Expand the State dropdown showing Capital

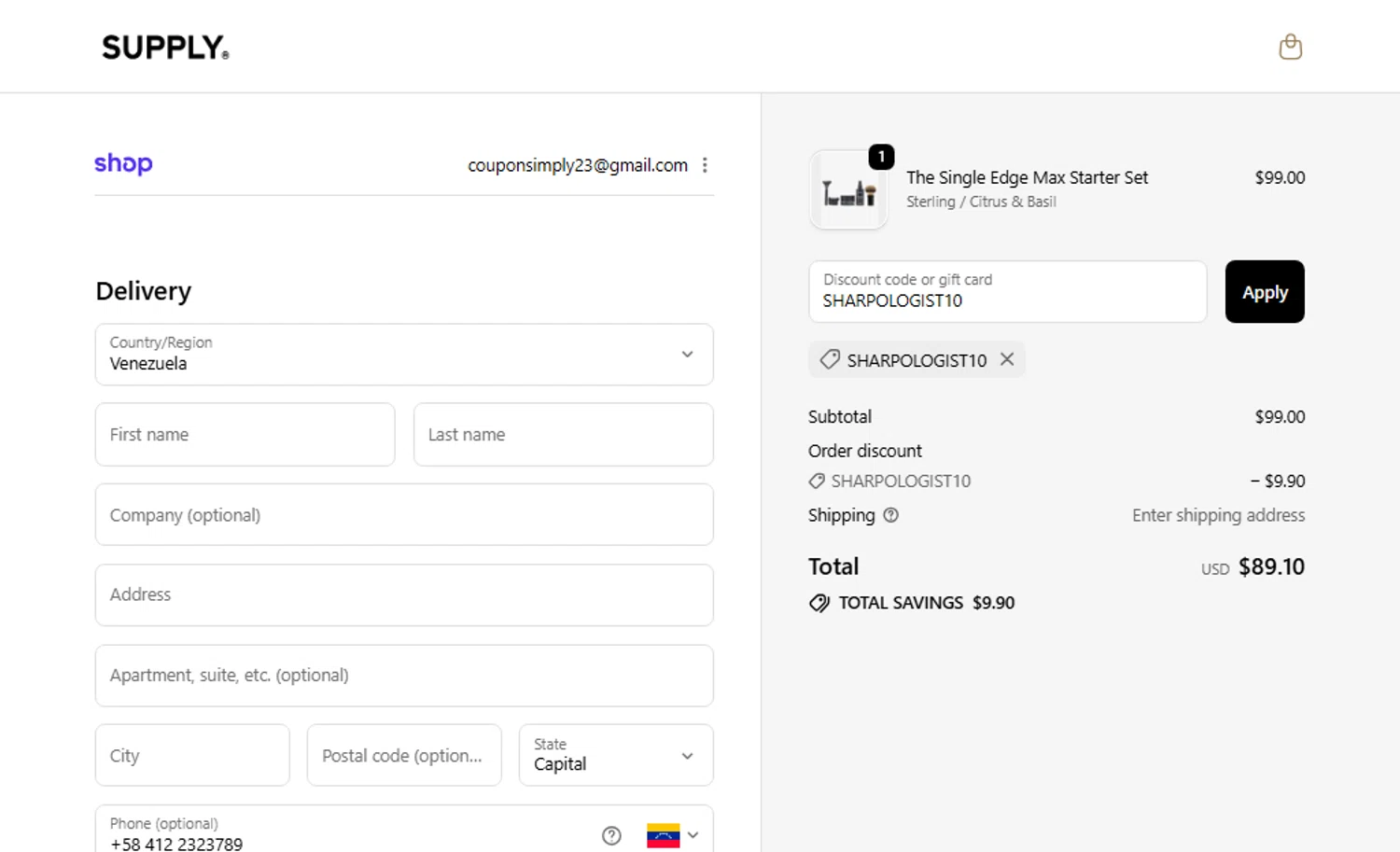coord(616,755)
